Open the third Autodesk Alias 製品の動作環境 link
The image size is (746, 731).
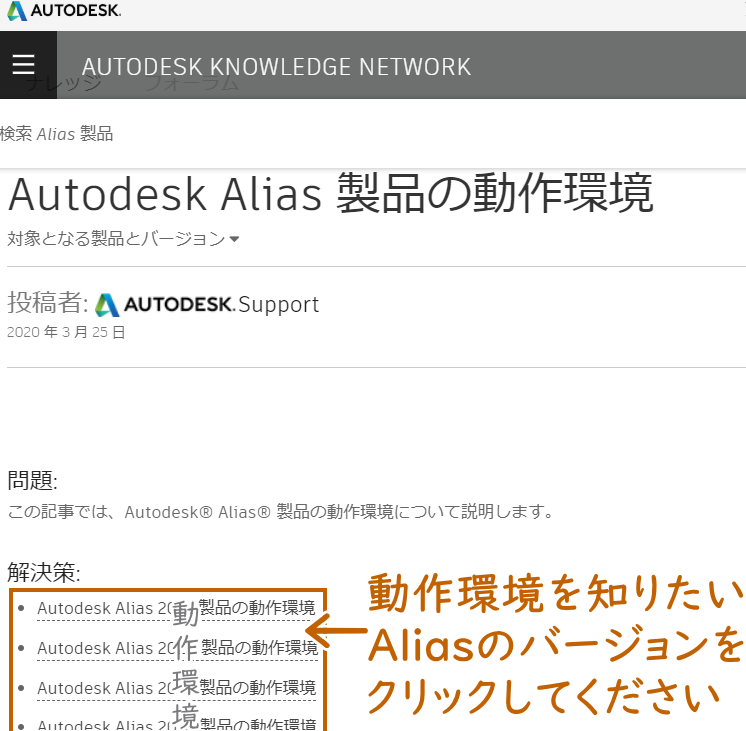(x=176, y=689)
